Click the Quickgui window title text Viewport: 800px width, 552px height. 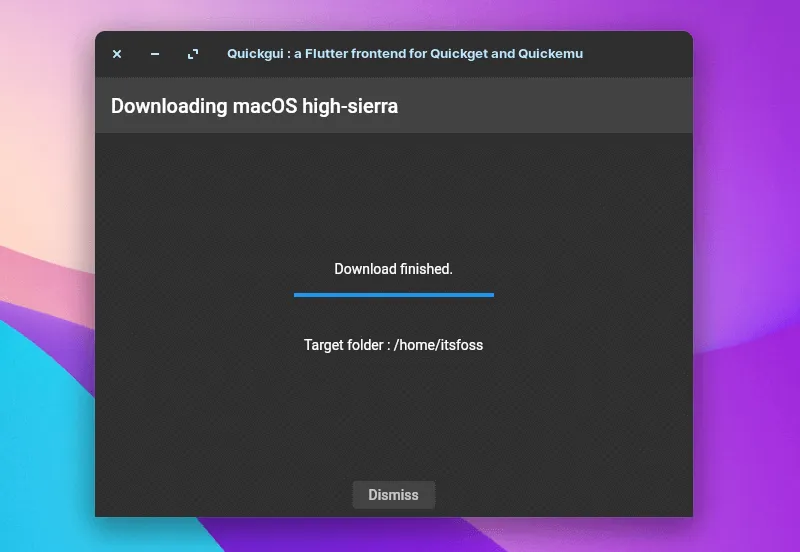(404, 54)
